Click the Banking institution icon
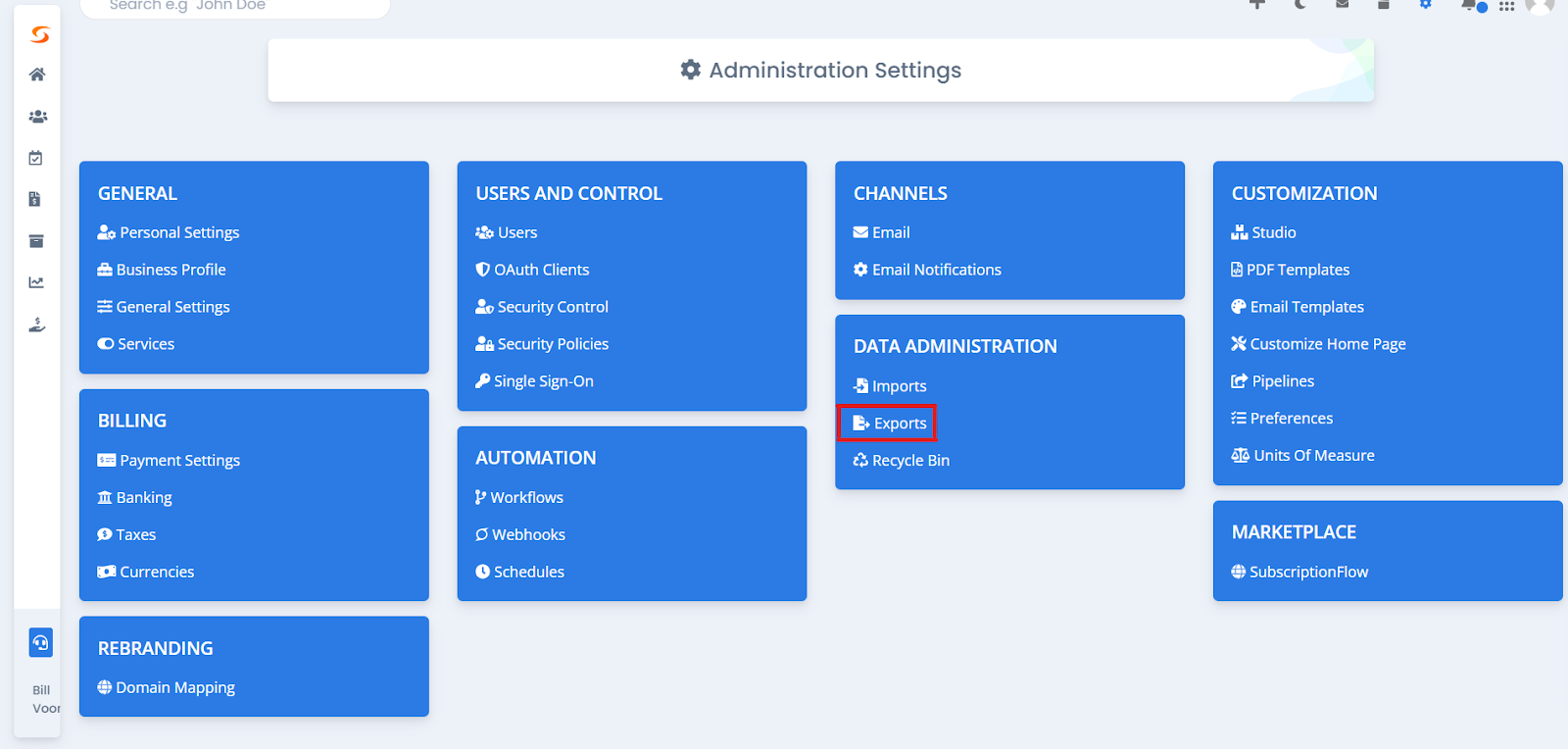 click(105, 497)
